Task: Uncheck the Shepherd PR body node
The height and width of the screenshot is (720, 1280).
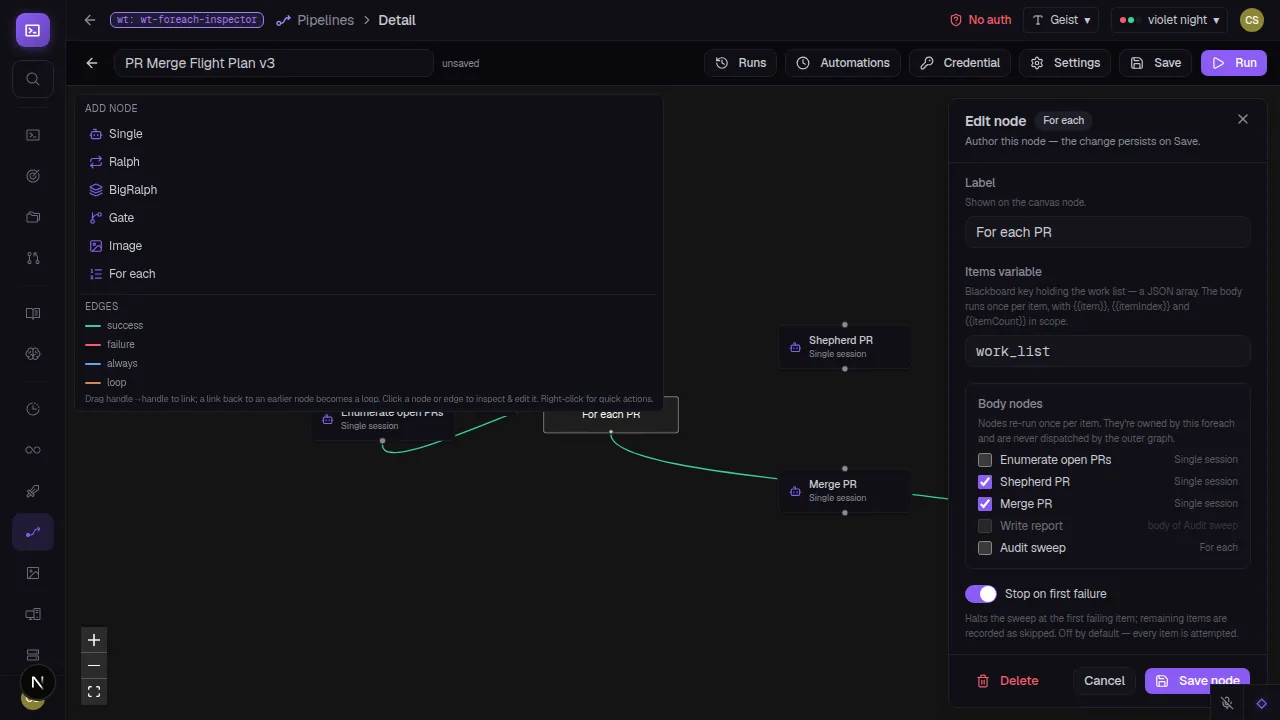Action: point(985,482)
